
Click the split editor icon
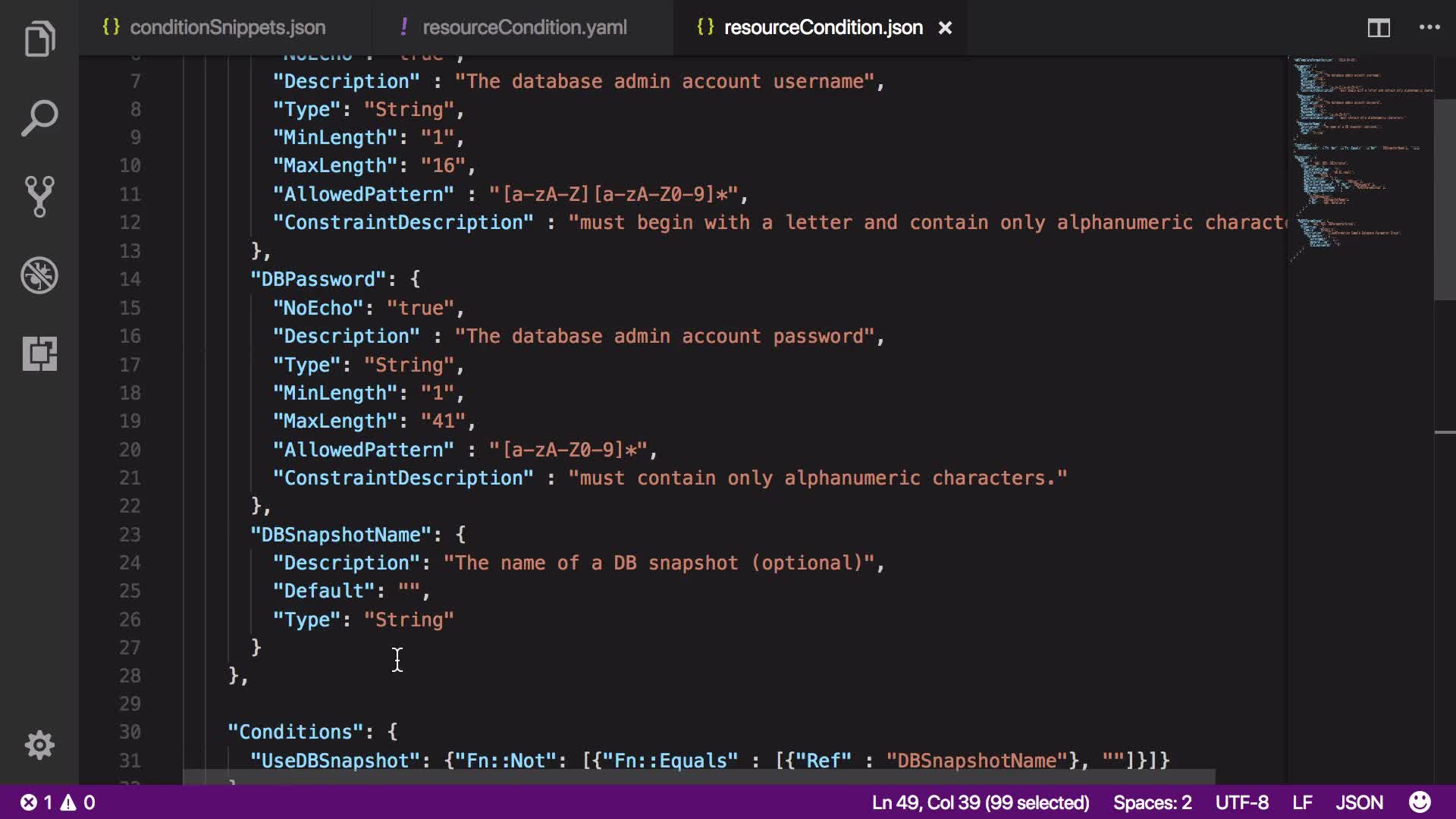[1378, 28]
